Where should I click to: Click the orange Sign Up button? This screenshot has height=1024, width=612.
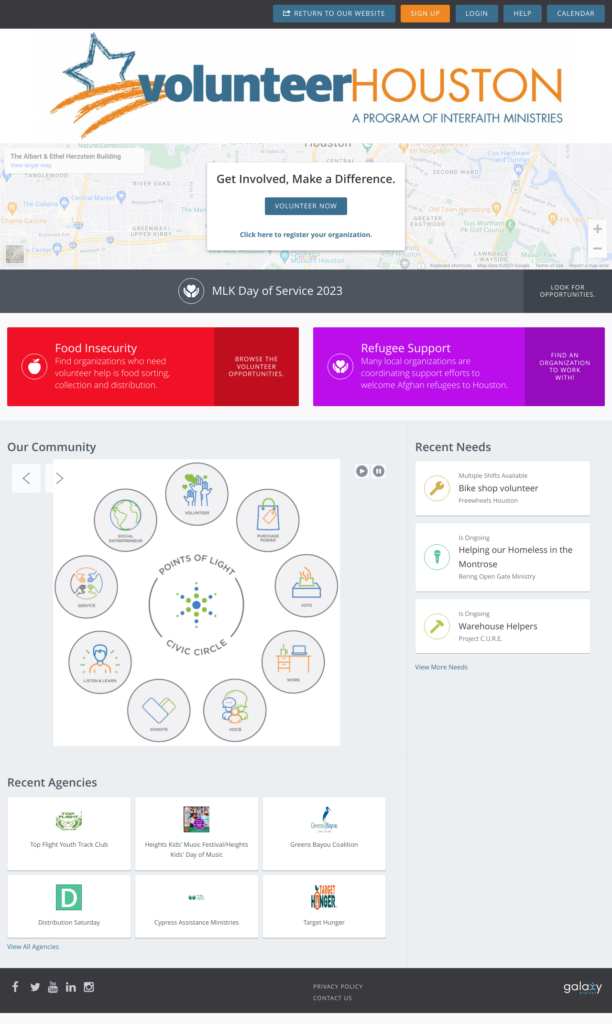click(425, 13)
